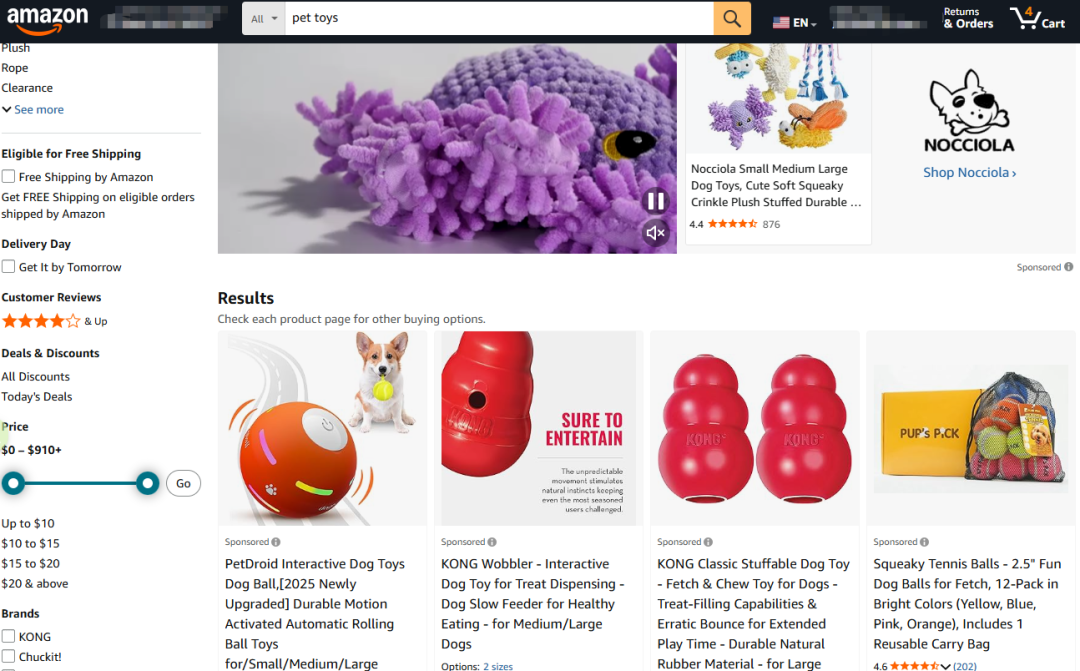Open the shopping cart icon

(1037, 17)
